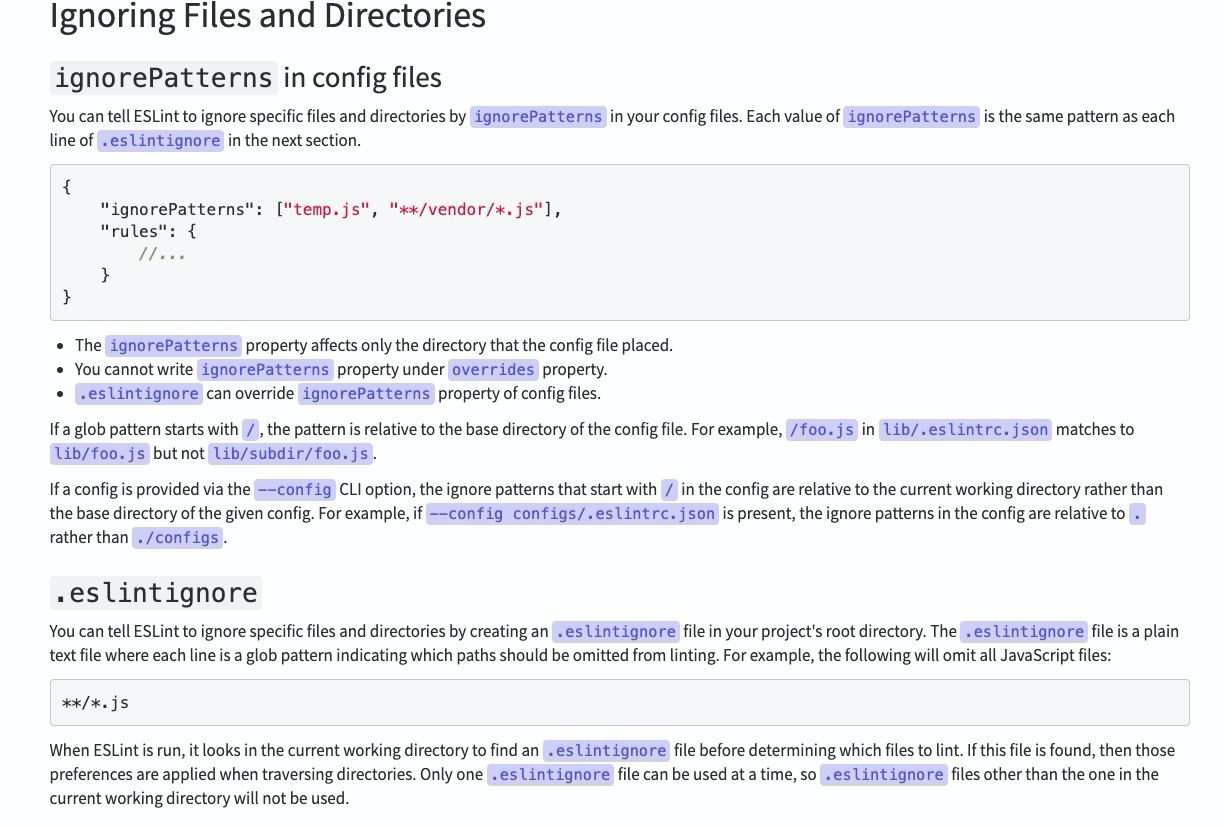Screen dimensions: 1225x827
Task: Click .eslintignore code after 'directory to find an'
Action: point(607,750)
